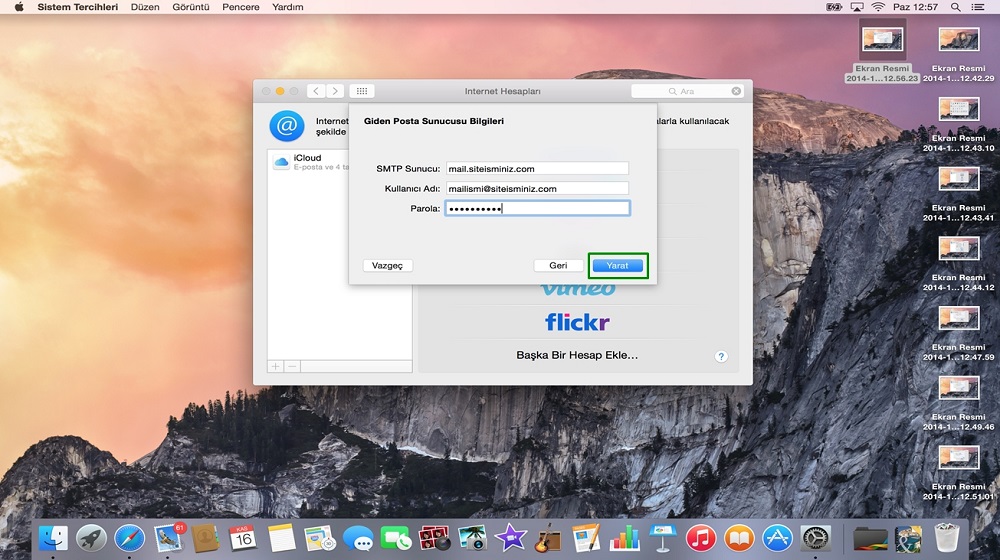Click the SMTP Sunucu field

click(537, 168)
